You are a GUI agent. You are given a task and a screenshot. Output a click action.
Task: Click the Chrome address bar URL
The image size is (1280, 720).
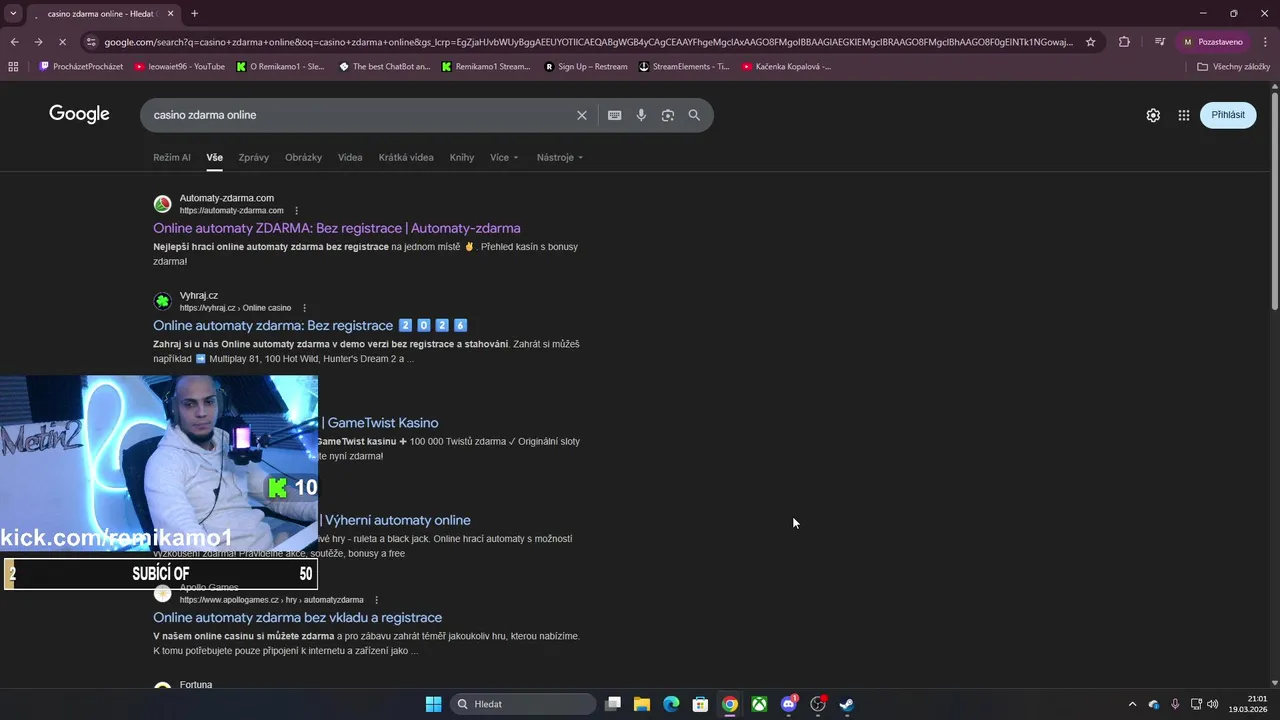coord(588,42)
